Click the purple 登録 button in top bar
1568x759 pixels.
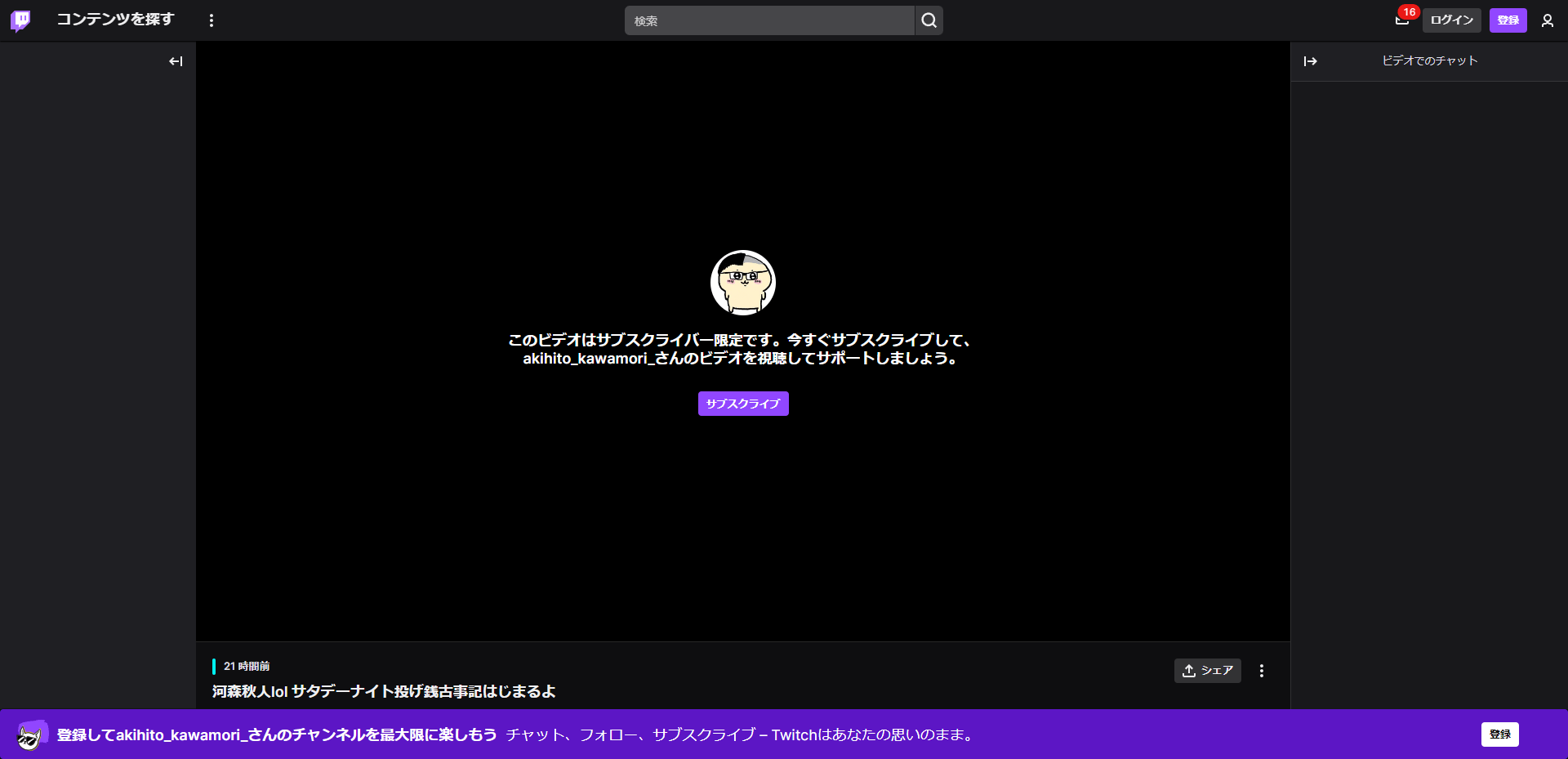point(1508,20)
